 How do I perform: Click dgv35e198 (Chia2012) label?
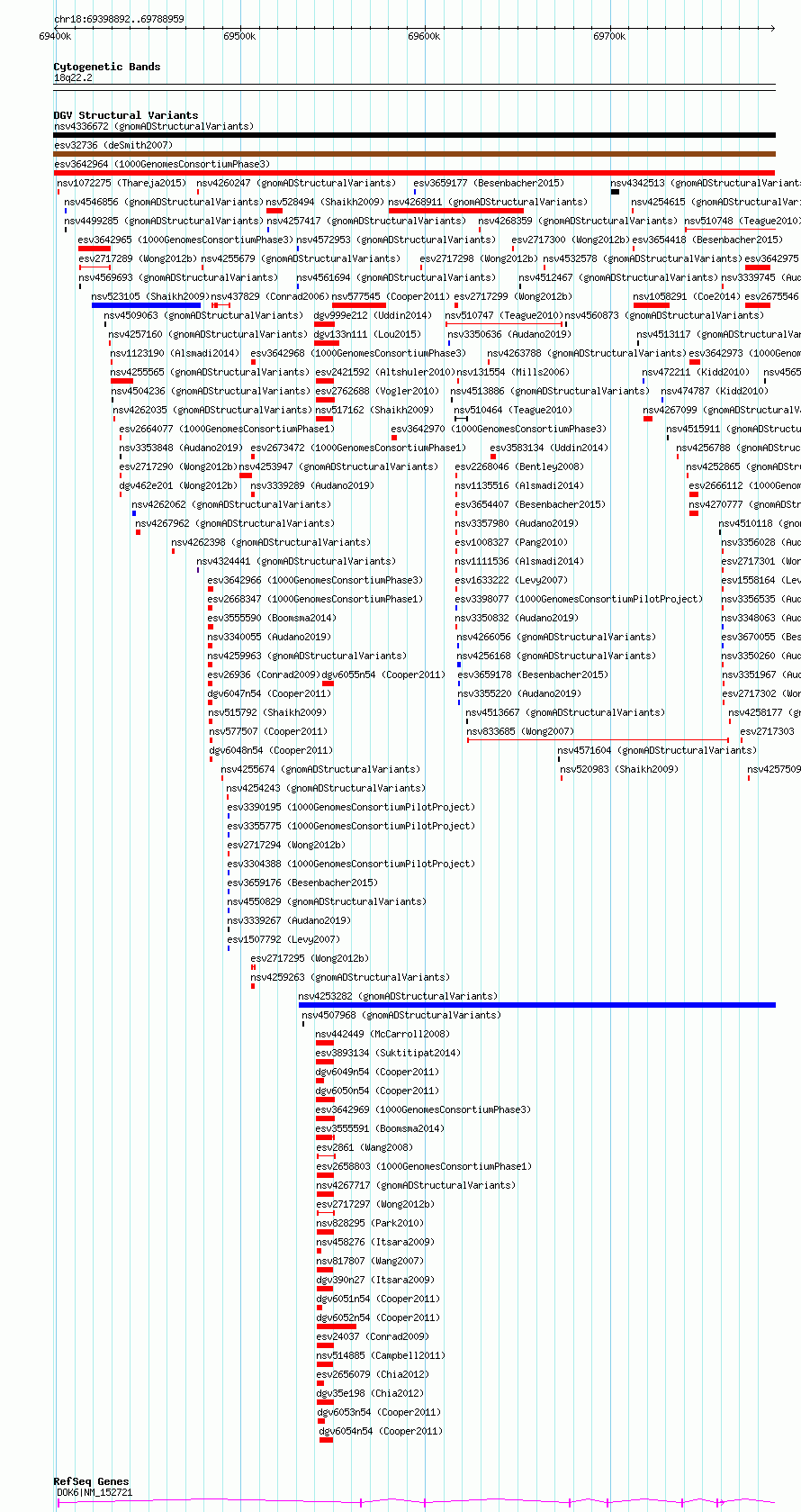[370, 1393]
